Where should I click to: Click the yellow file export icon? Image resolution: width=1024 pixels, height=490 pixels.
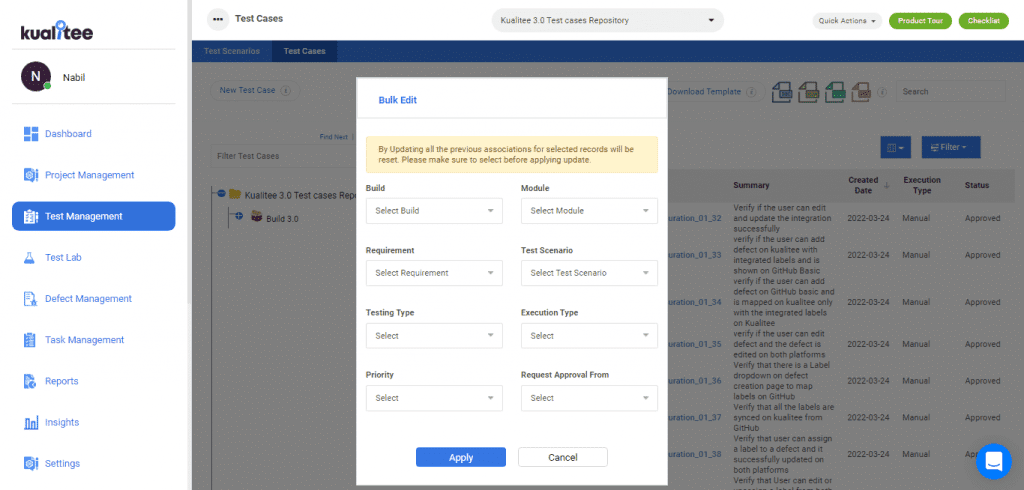pyautogui.click(x=808, y=92)
